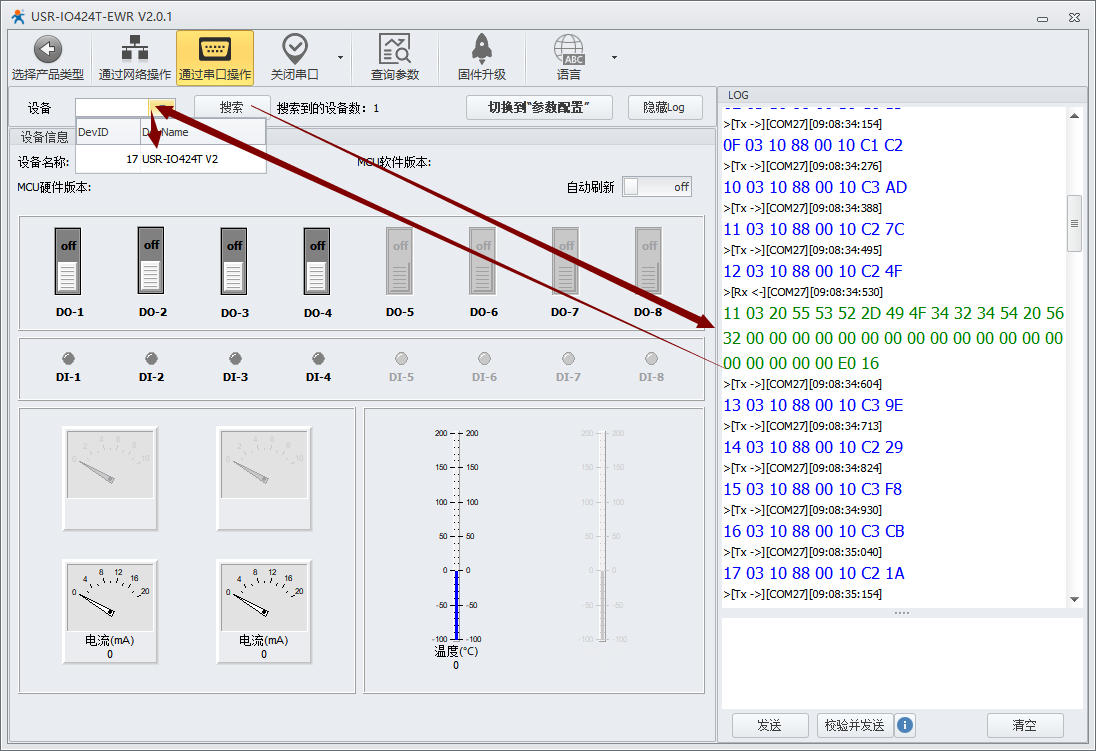The width and height of the screenshot is (1096, 751).
Task: Toggle the disabled DO-8 switch
Action: pyautogui.click(x=649, y=262)
